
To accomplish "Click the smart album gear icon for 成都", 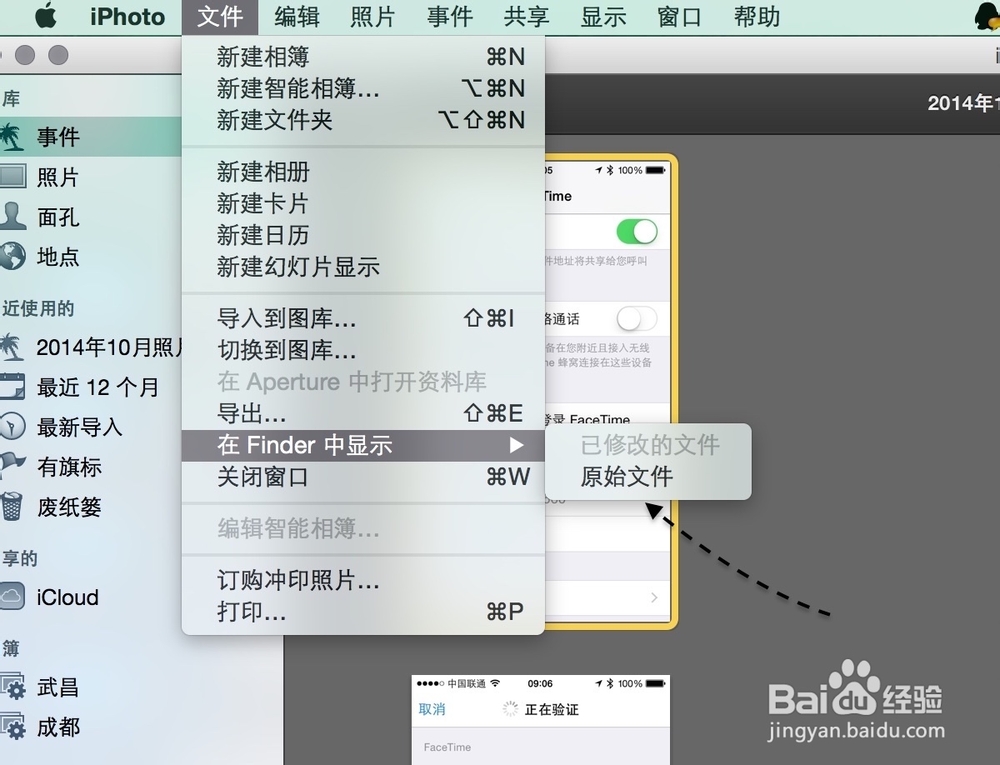I will click(13, 727).
